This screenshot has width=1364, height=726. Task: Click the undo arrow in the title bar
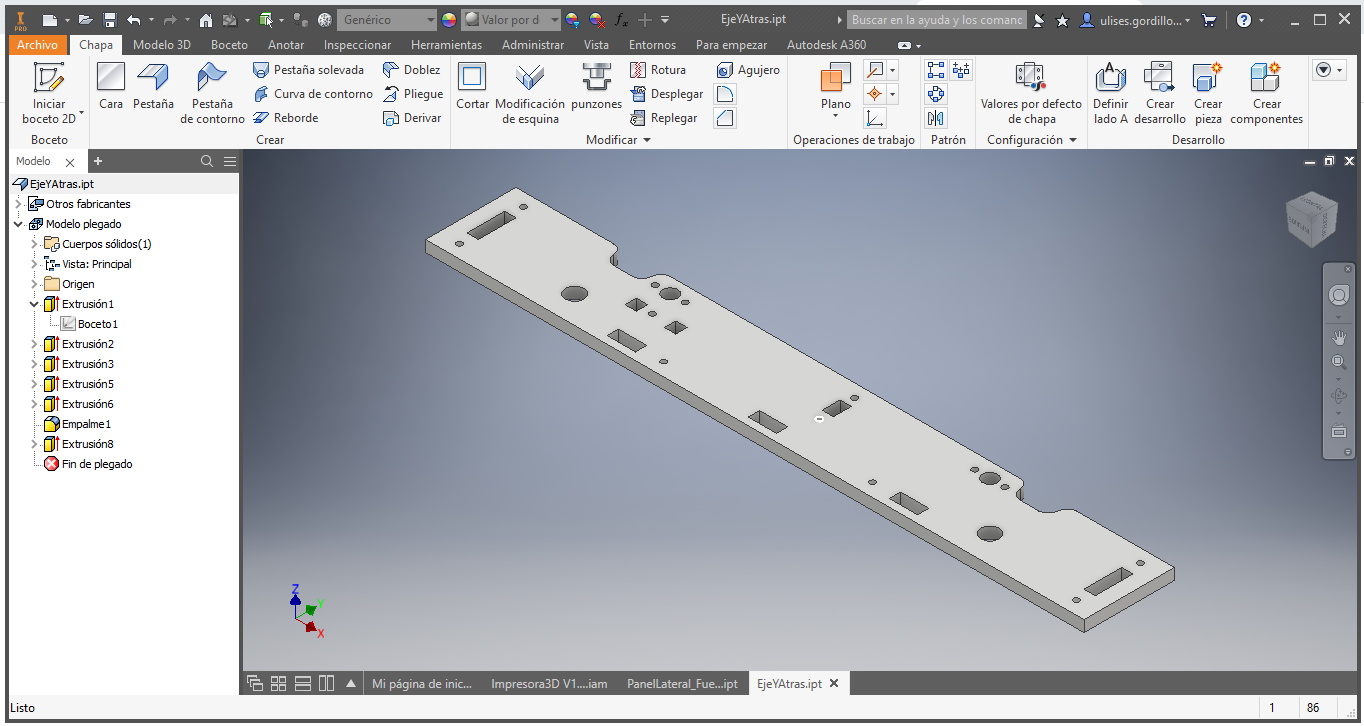pyautogui.click(x=134, y=20)
